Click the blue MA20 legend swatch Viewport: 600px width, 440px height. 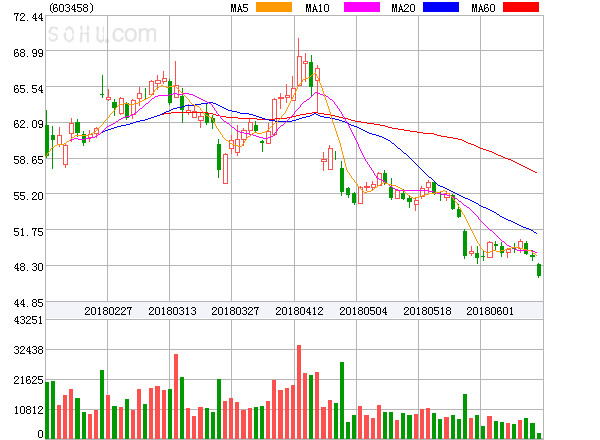point(441,7)
